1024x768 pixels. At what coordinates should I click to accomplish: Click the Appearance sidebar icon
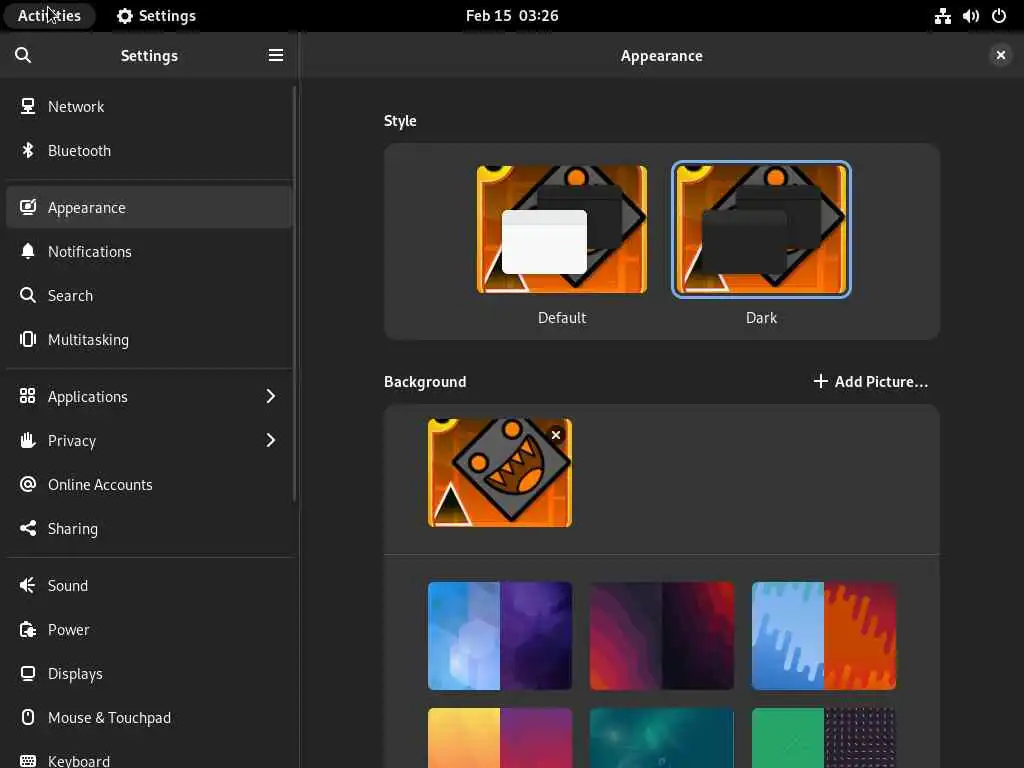click(27, 208)
